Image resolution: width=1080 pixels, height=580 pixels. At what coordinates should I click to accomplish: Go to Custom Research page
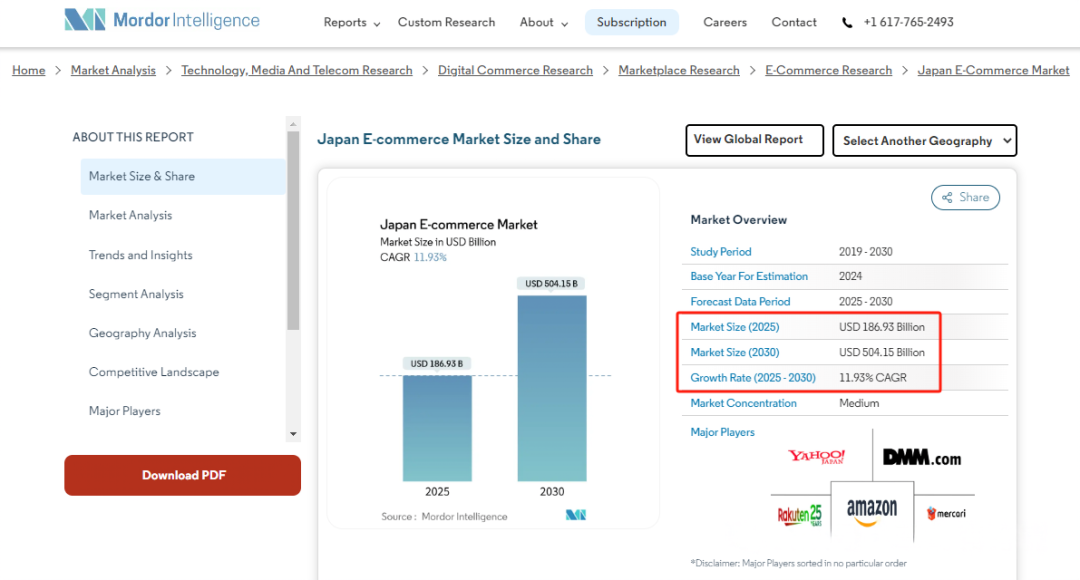click(x=446, y=22)
